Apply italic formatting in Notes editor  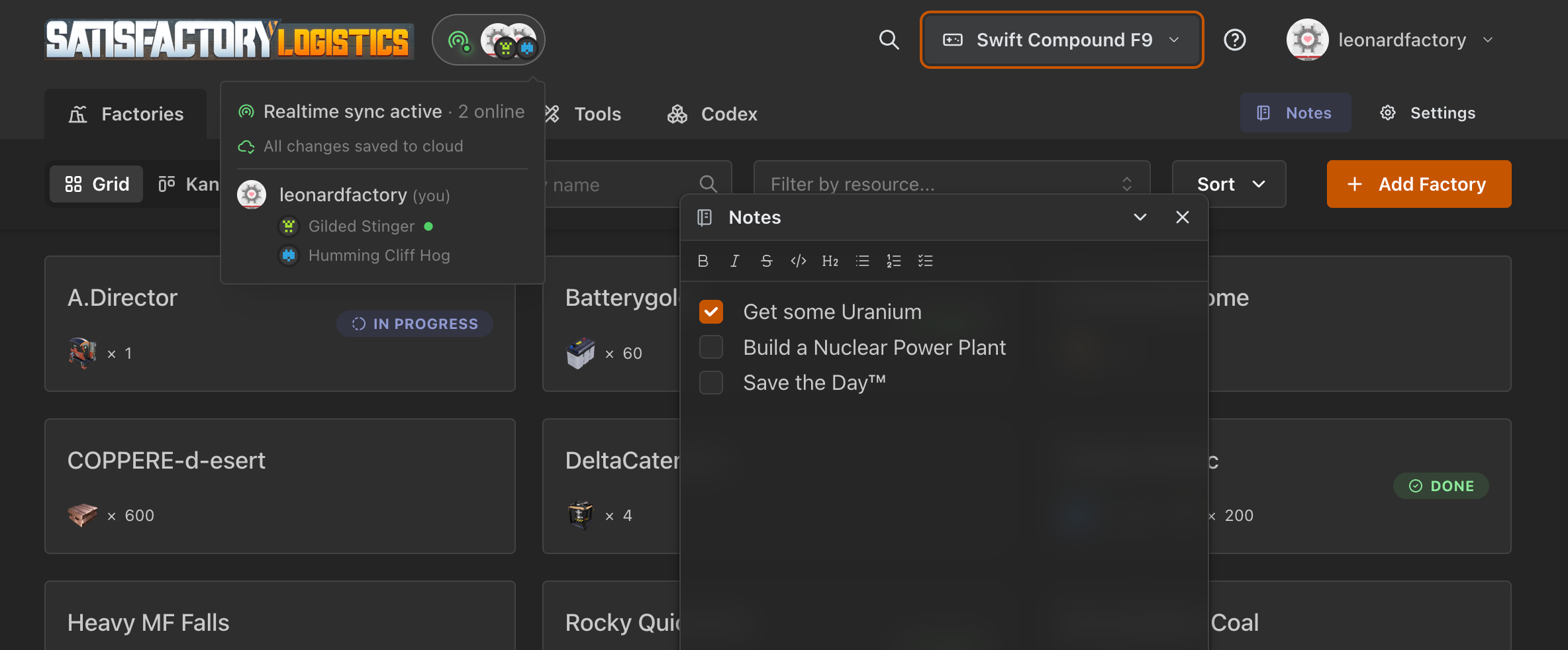(734, 261)
